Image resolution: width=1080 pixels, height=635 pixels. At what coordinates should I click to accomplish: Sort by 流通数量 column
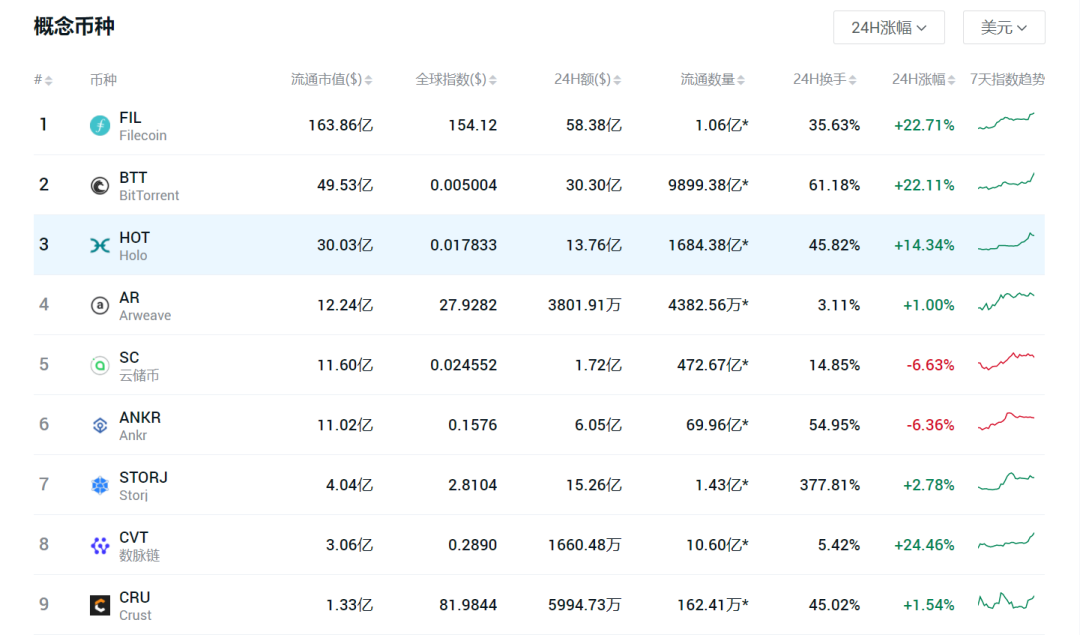tap(713, 80)
